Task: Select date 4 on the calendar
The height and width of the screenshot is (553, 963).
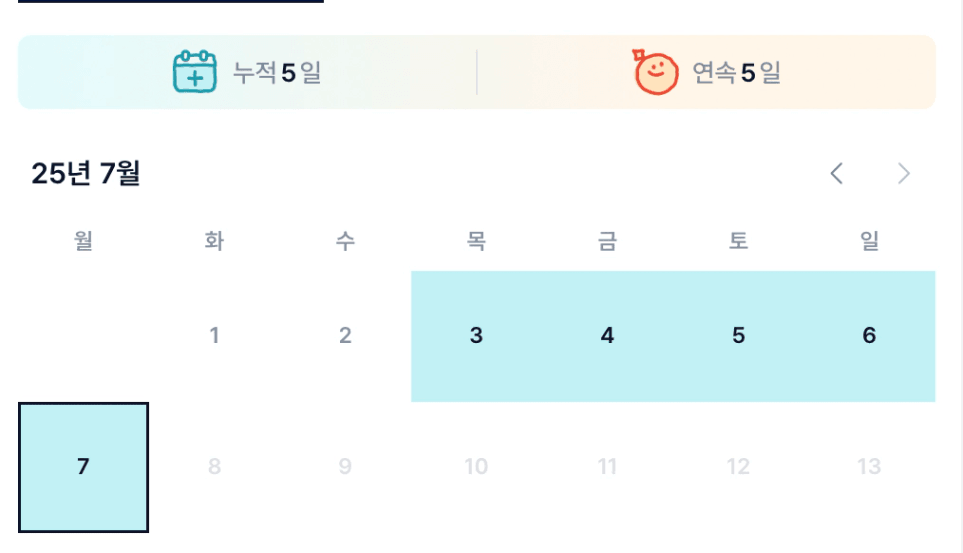Action: (x=607, y=336)
